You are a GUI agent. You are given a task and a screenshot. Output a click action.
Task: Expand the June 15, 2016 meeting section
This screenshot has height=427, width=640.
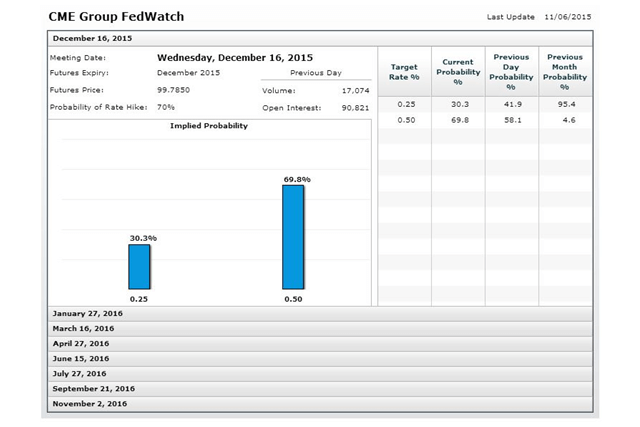click(320, 359)
